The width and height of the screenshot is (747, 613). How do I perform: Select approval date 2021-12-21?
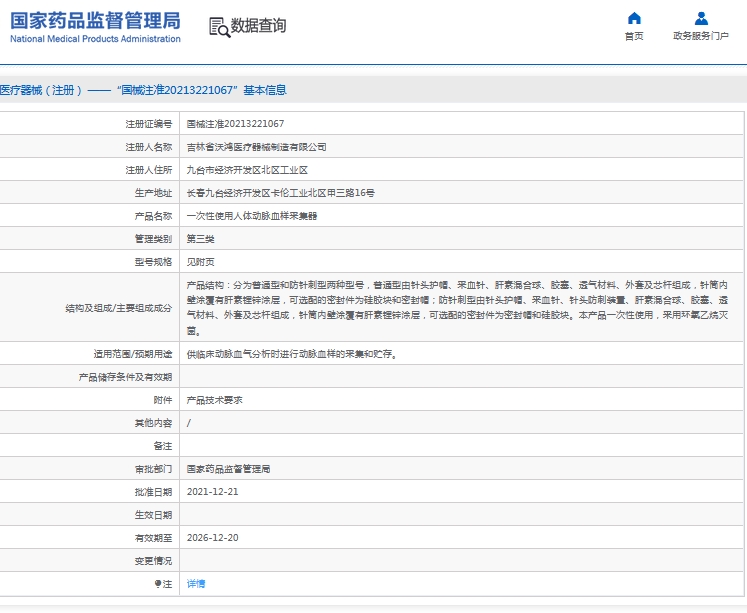[212, 492]
